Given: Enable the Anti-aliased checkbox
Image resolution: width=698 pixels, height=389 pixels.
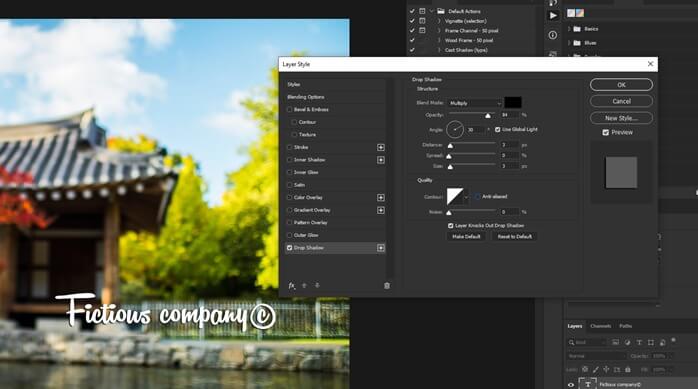Looking at the screenshot, I should click(x=478, y=196).
